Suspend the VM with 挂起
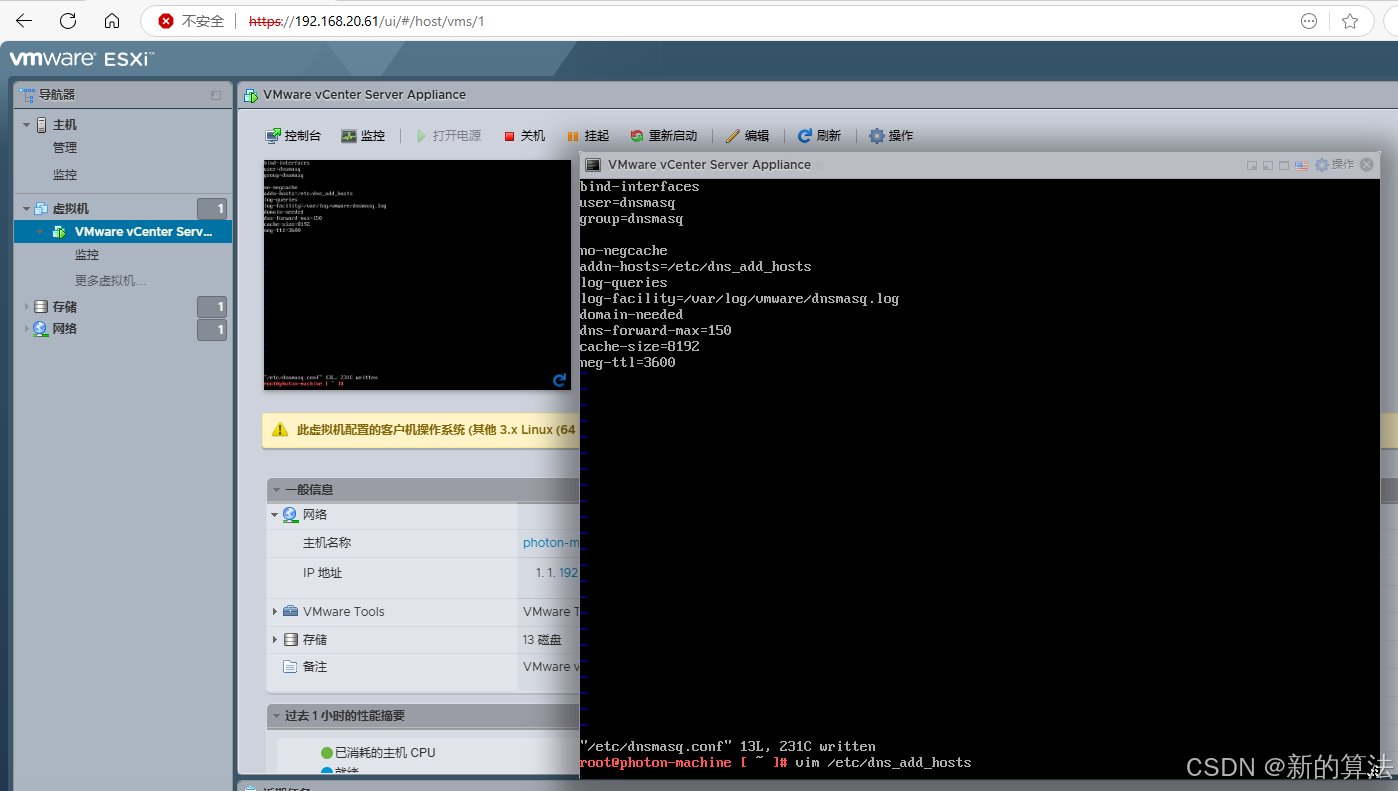This screenshot has width=1398, height=791. [588, 136]
